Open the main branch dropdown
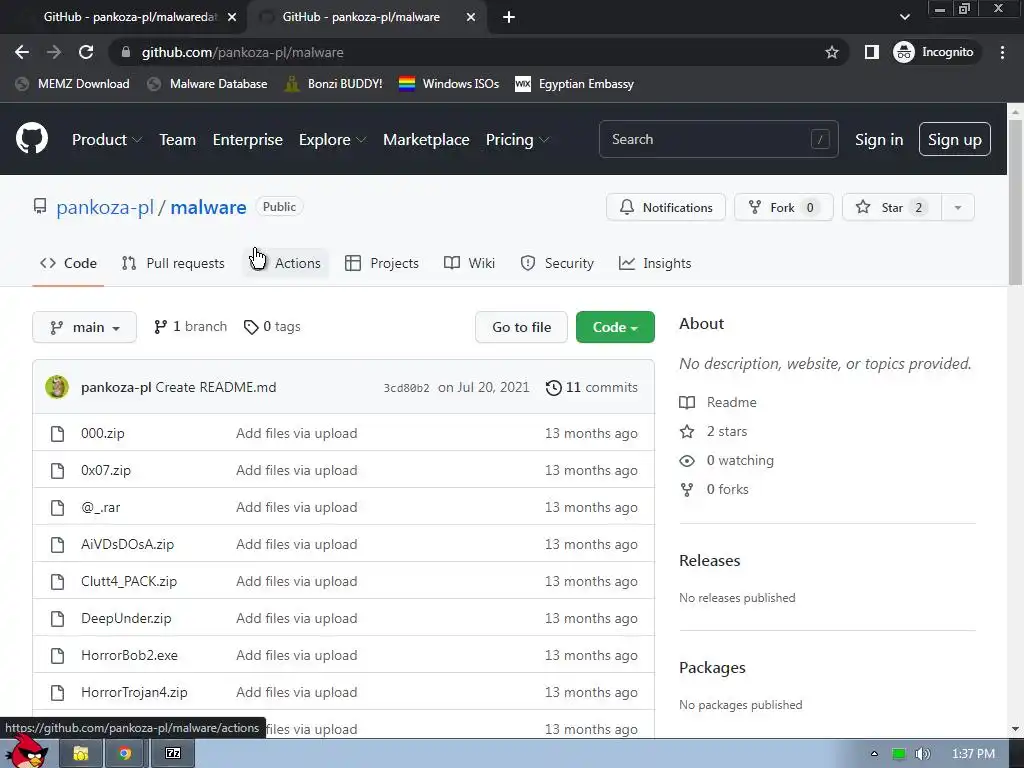This screenshot has height=768, width=1024. click(x=84, y=327)
